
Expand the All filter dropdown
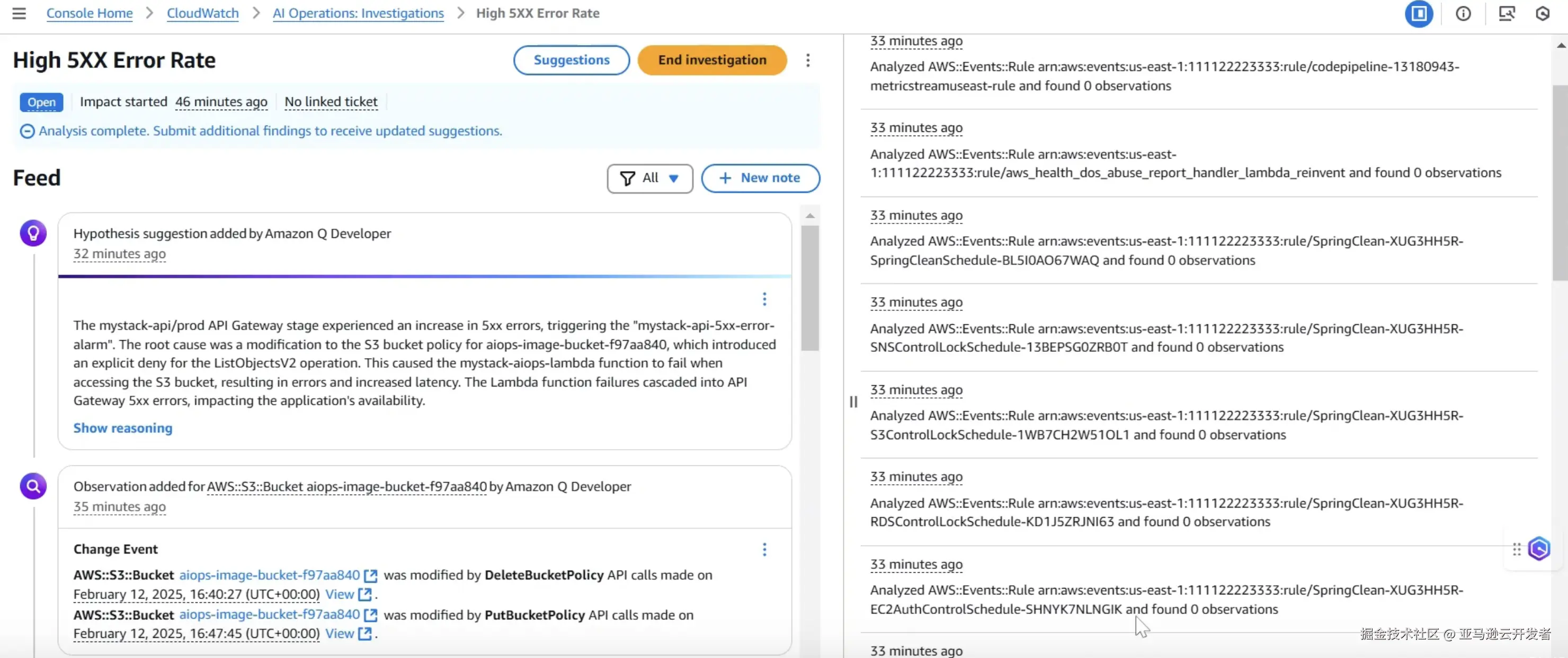coord(649,179)
